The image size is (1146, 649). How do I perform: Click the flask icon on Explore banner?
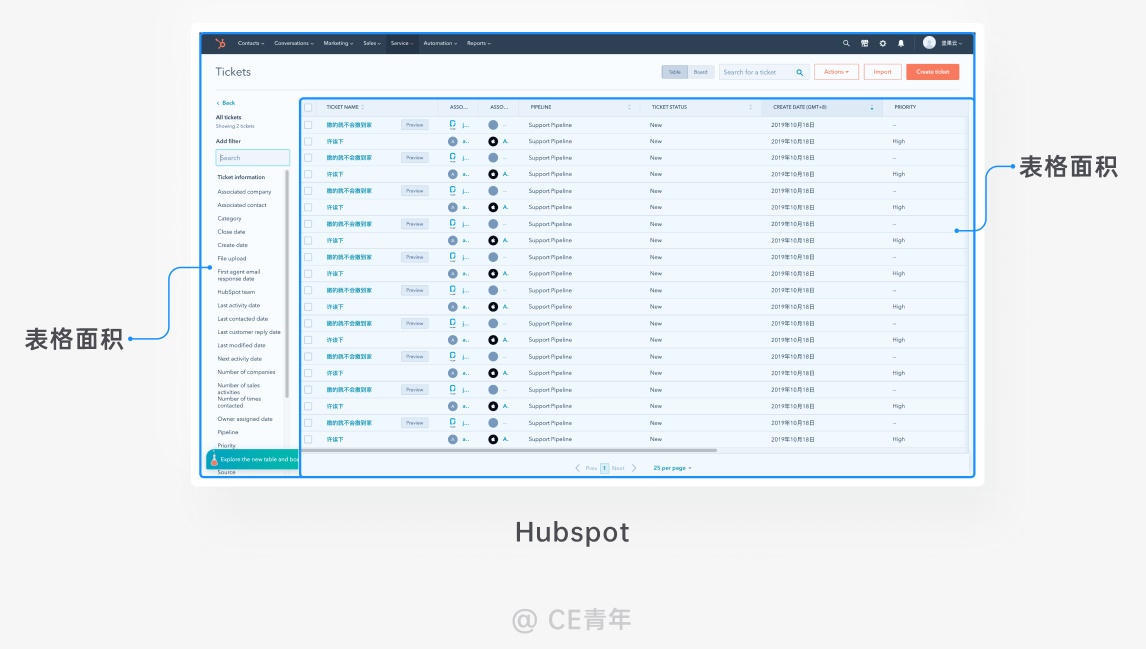[214, 459]
